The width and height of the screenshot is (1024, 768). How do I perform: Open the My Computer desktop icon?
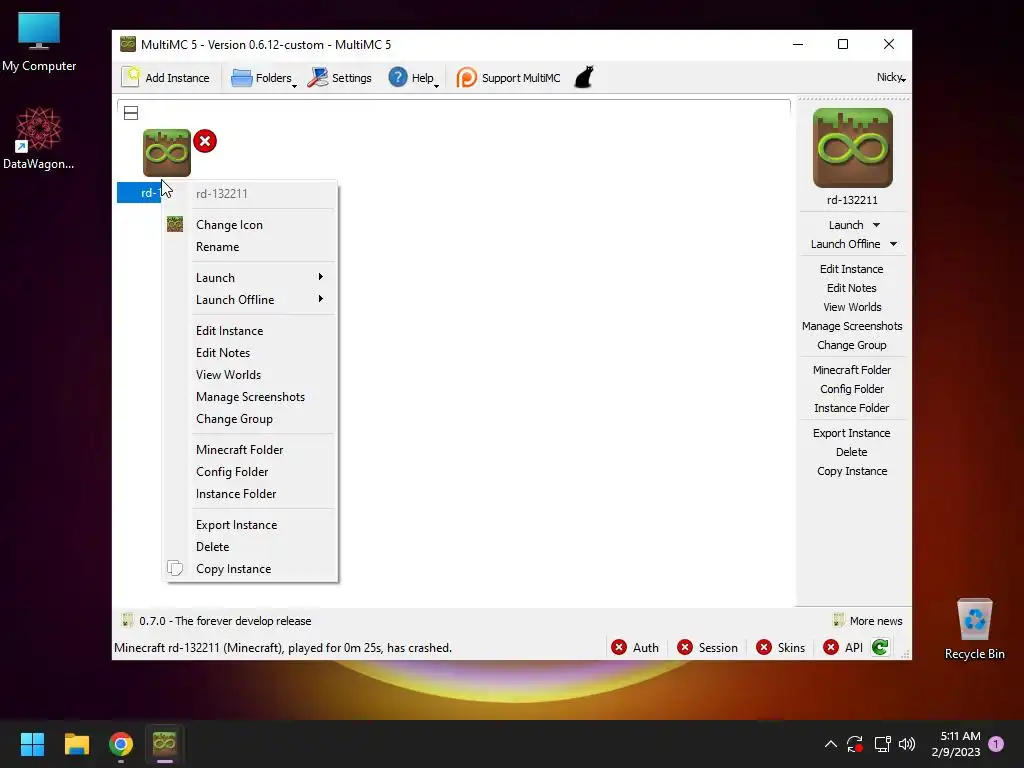39,42
